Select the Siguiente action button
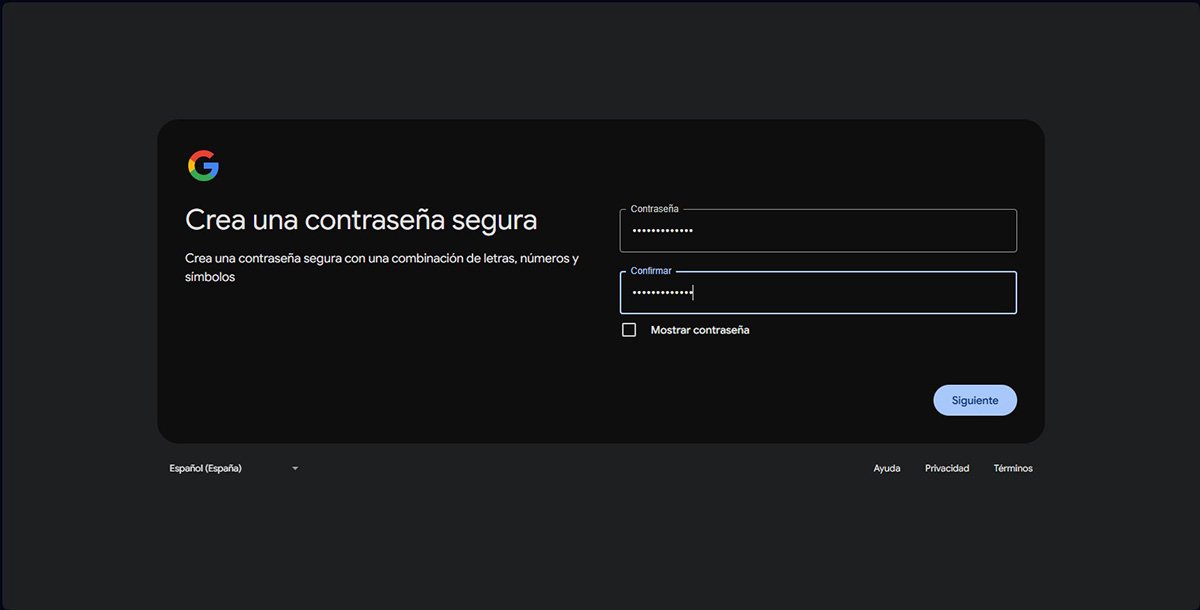 point(975,400)
